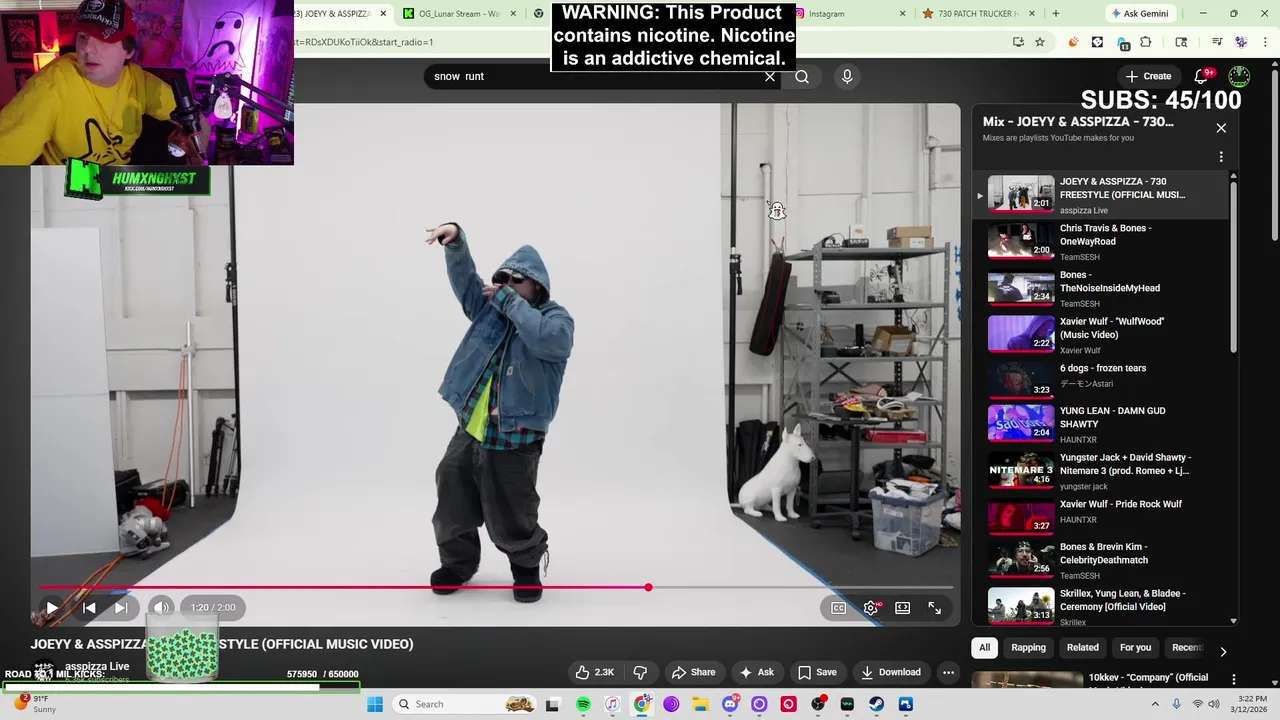Play the video
The height and width of the screenshot is (720, 1280).
tap(52, 607)
